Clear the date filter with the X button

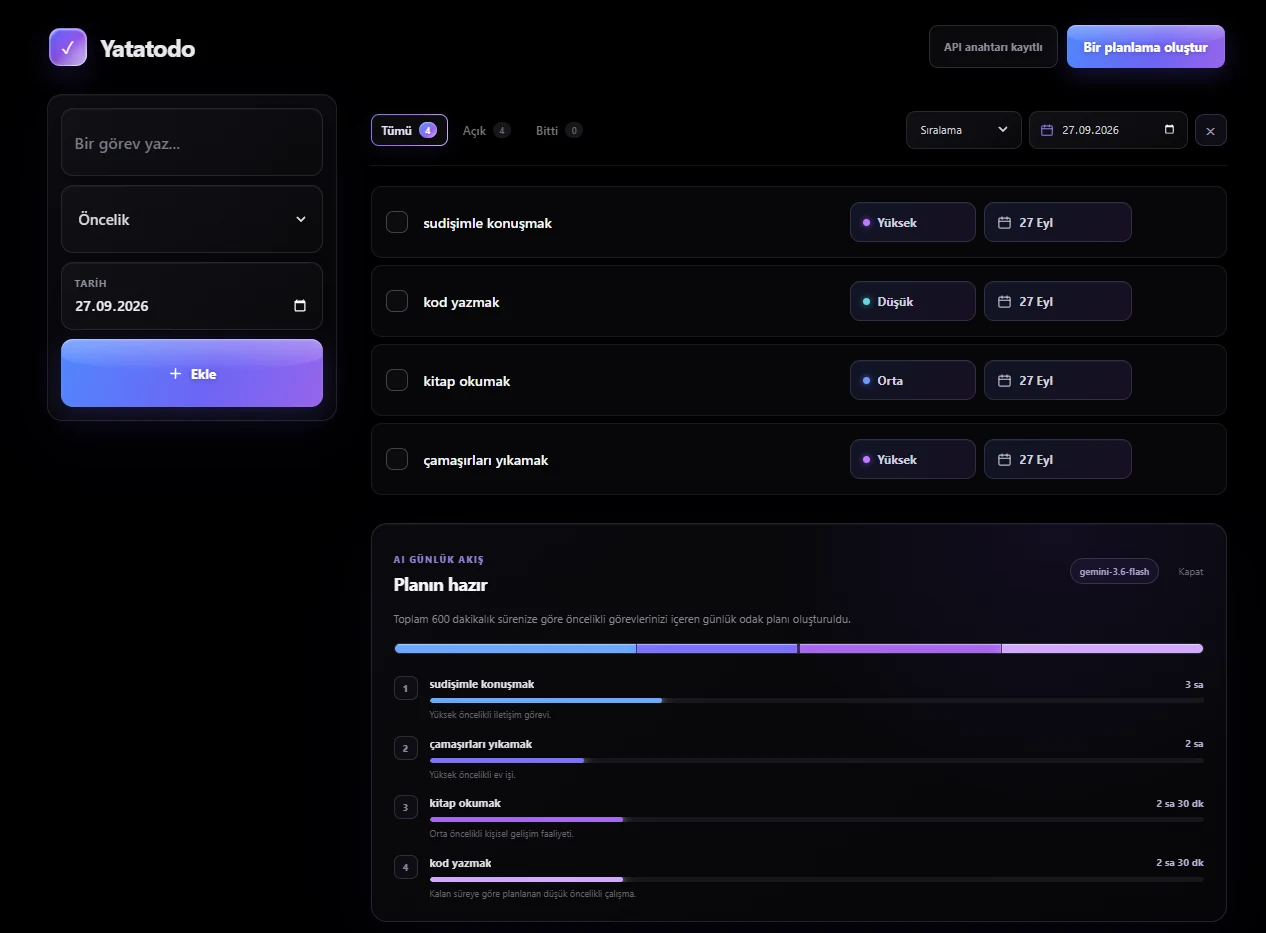coord(1210,130)
